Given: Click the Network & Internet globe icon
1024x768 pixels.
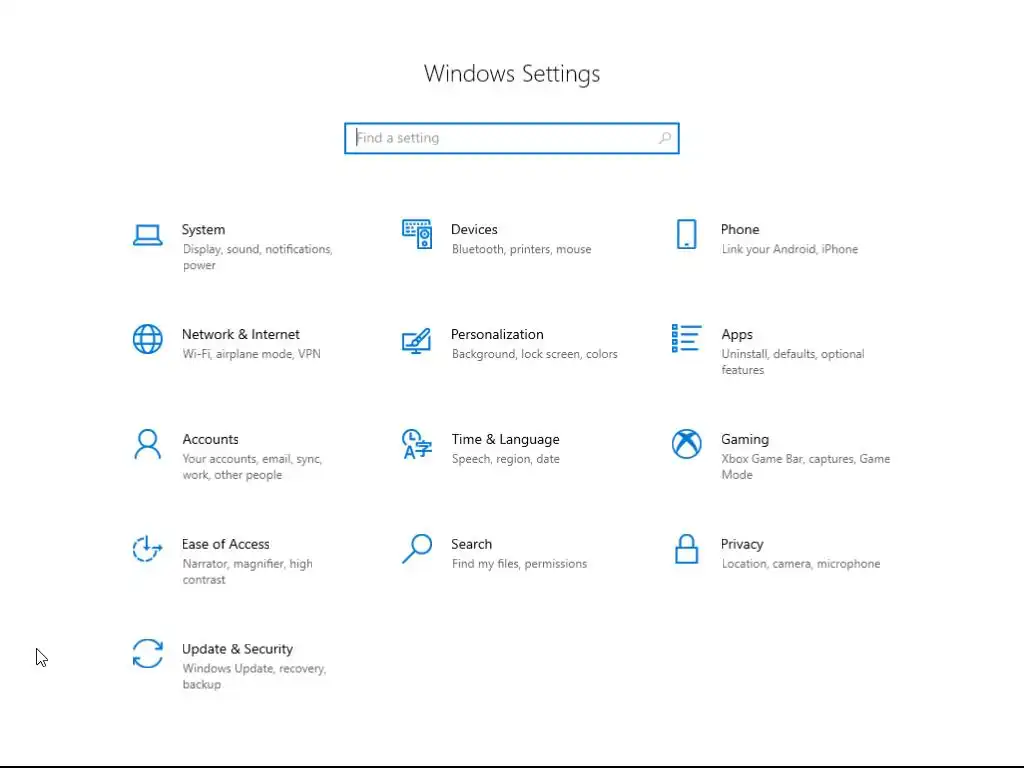Looking at the screenshot, I should coord(148,339).
